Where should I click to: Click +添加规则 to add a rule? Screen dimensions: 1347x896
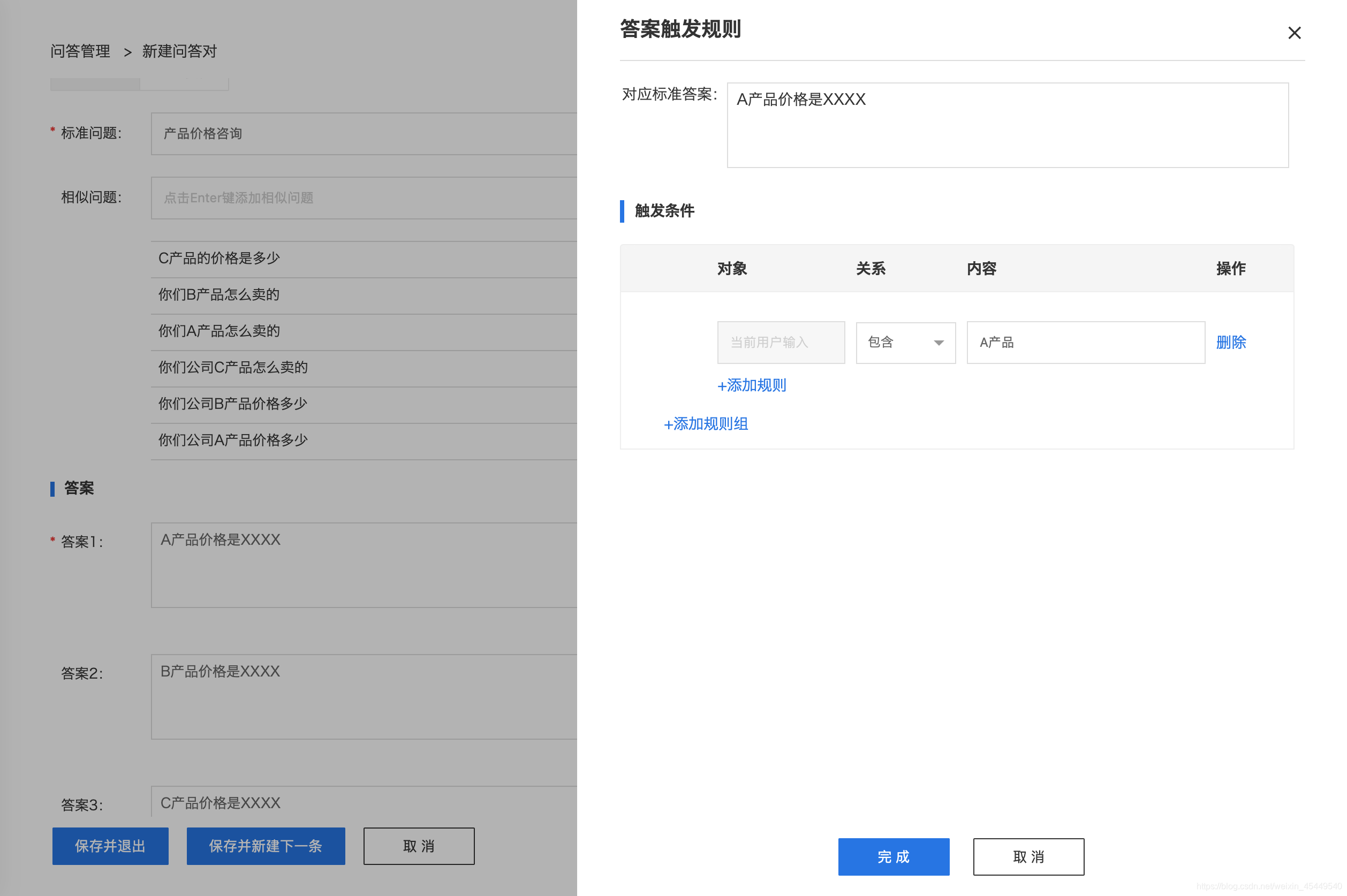[x=751, y=385]
